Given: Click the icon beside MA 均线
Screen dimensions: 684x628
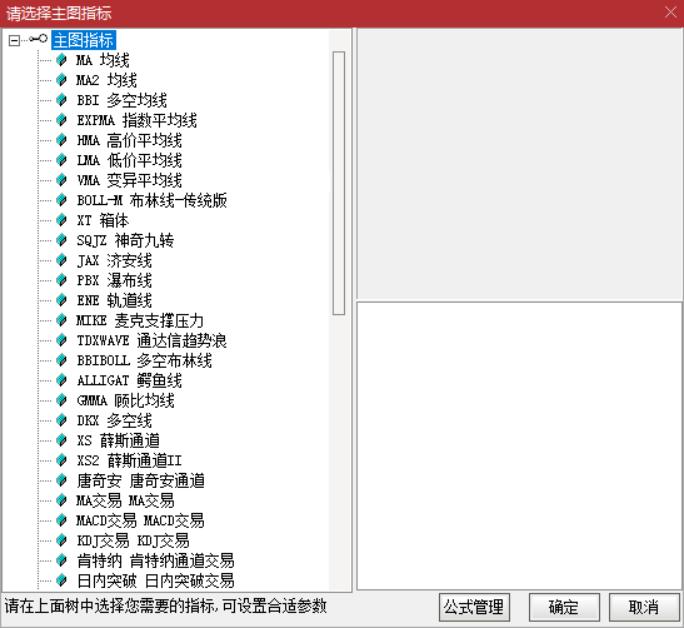Looking at the screenshot, I should (x=63, y=61).
